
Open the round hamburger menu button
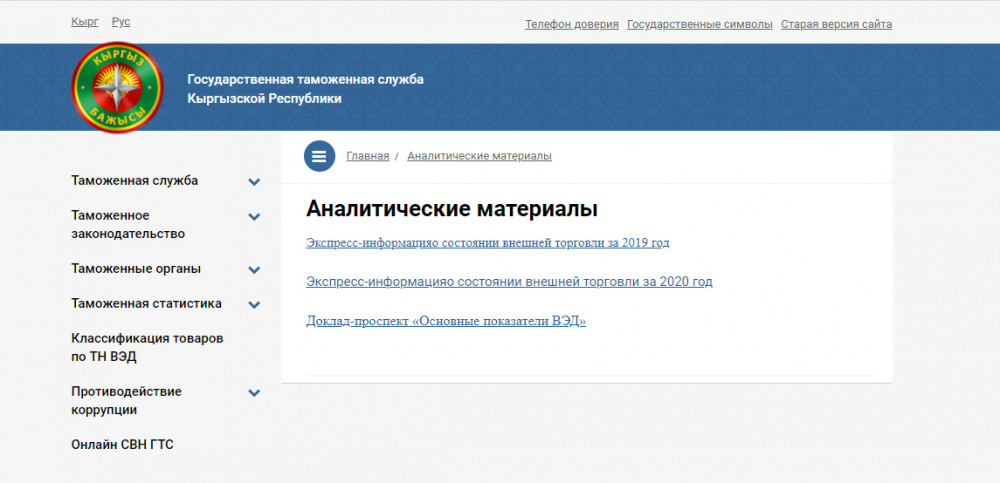(x=319, y=156)
